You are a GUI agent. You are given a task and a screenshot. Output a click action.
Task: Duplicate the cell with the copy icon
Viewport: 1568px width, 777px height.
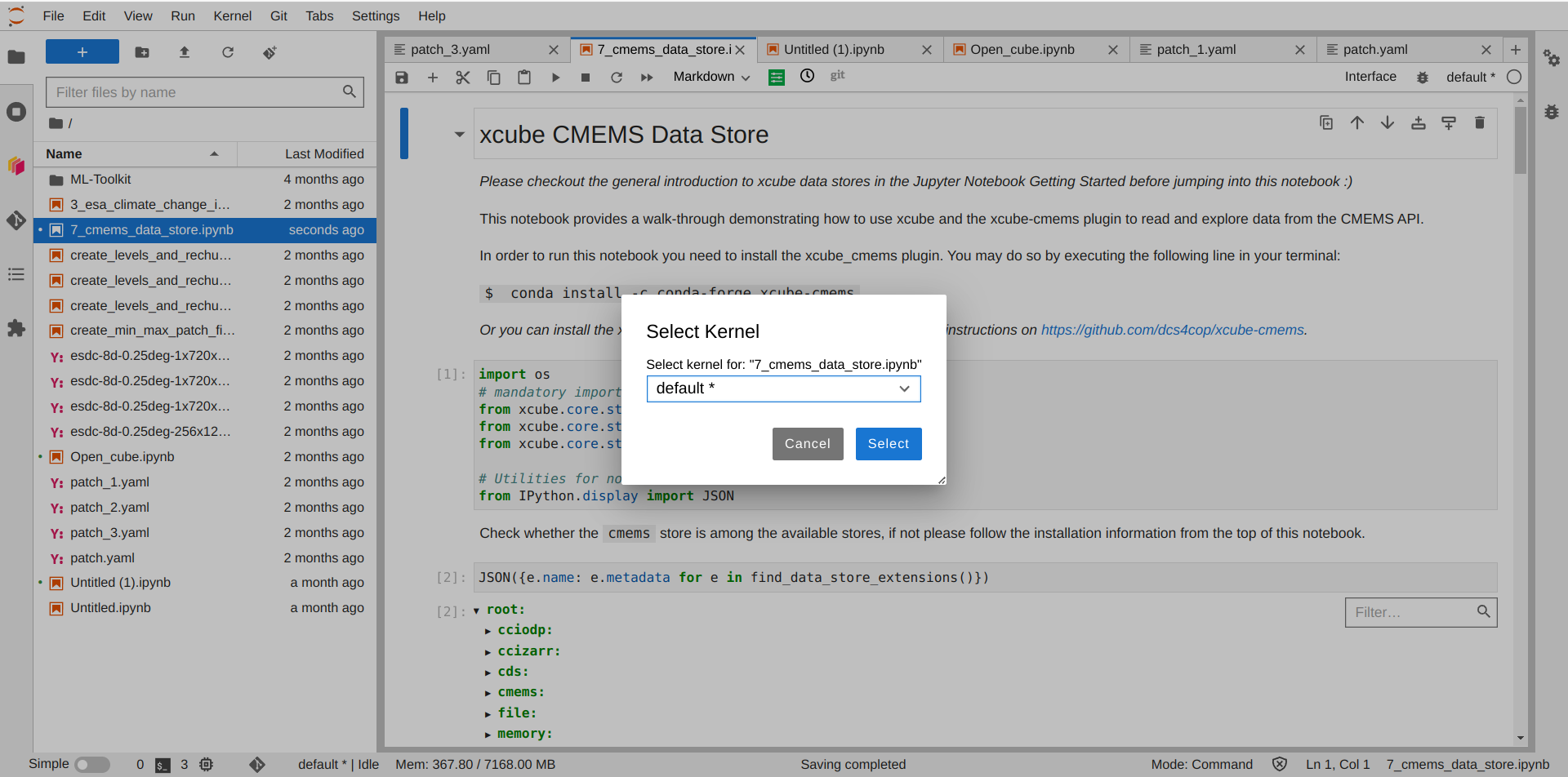[x=1326, y=122]
